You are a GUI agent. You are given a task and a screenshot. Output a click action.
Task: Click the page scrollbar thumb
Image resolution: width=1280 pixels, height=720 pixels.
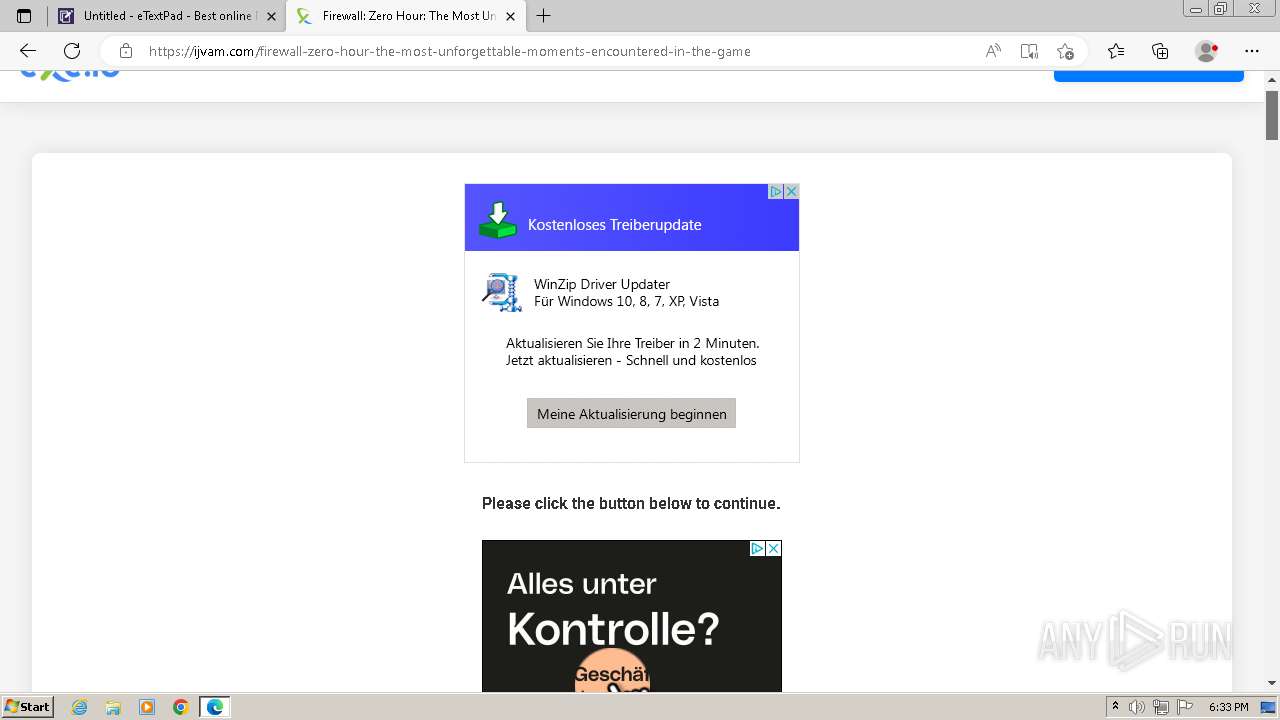(x=1272, y=115)
